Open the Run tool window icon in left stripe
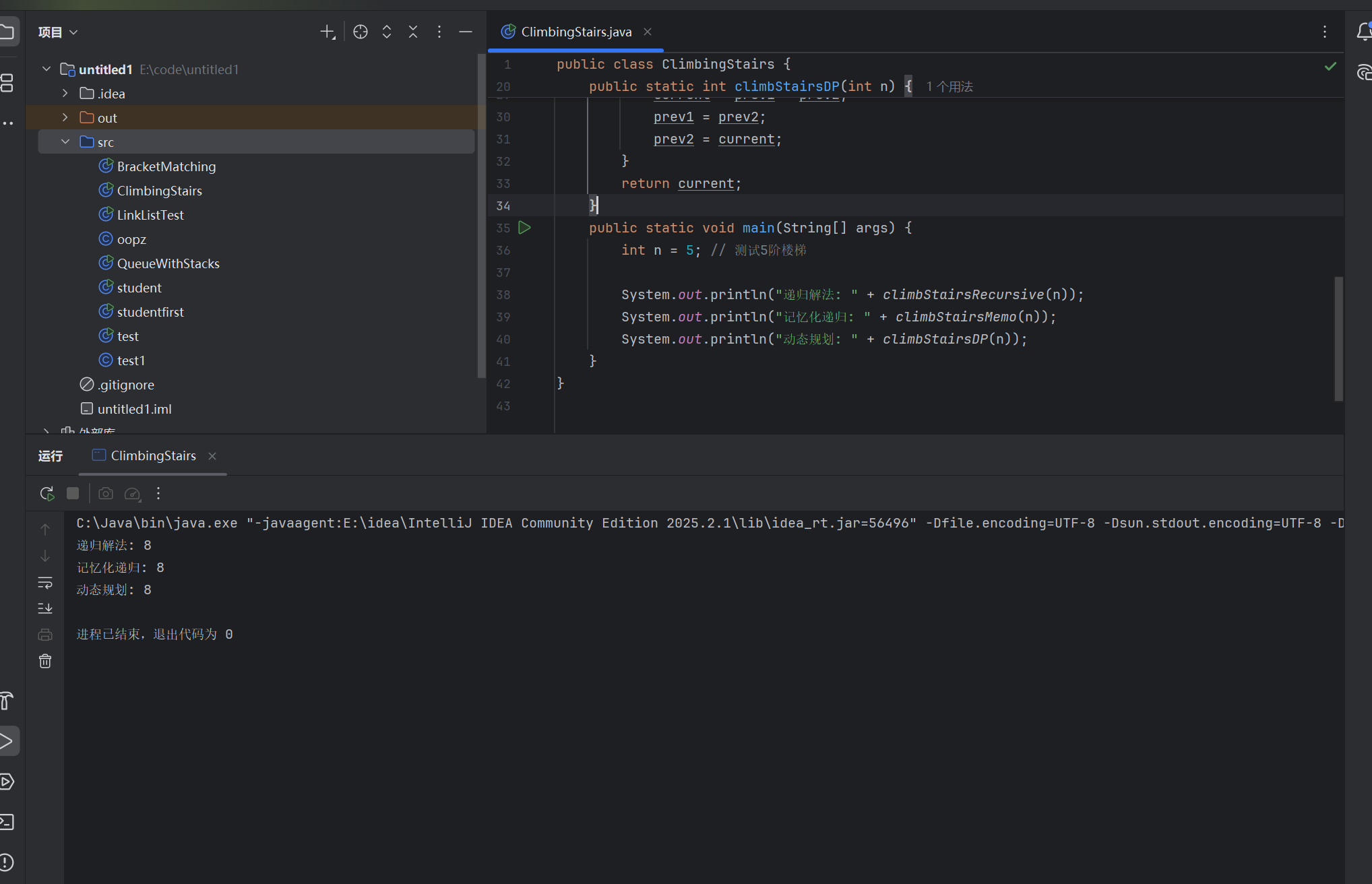This screenshot has height=884, width=1372. pyautogui.click(x=8, y=741)
